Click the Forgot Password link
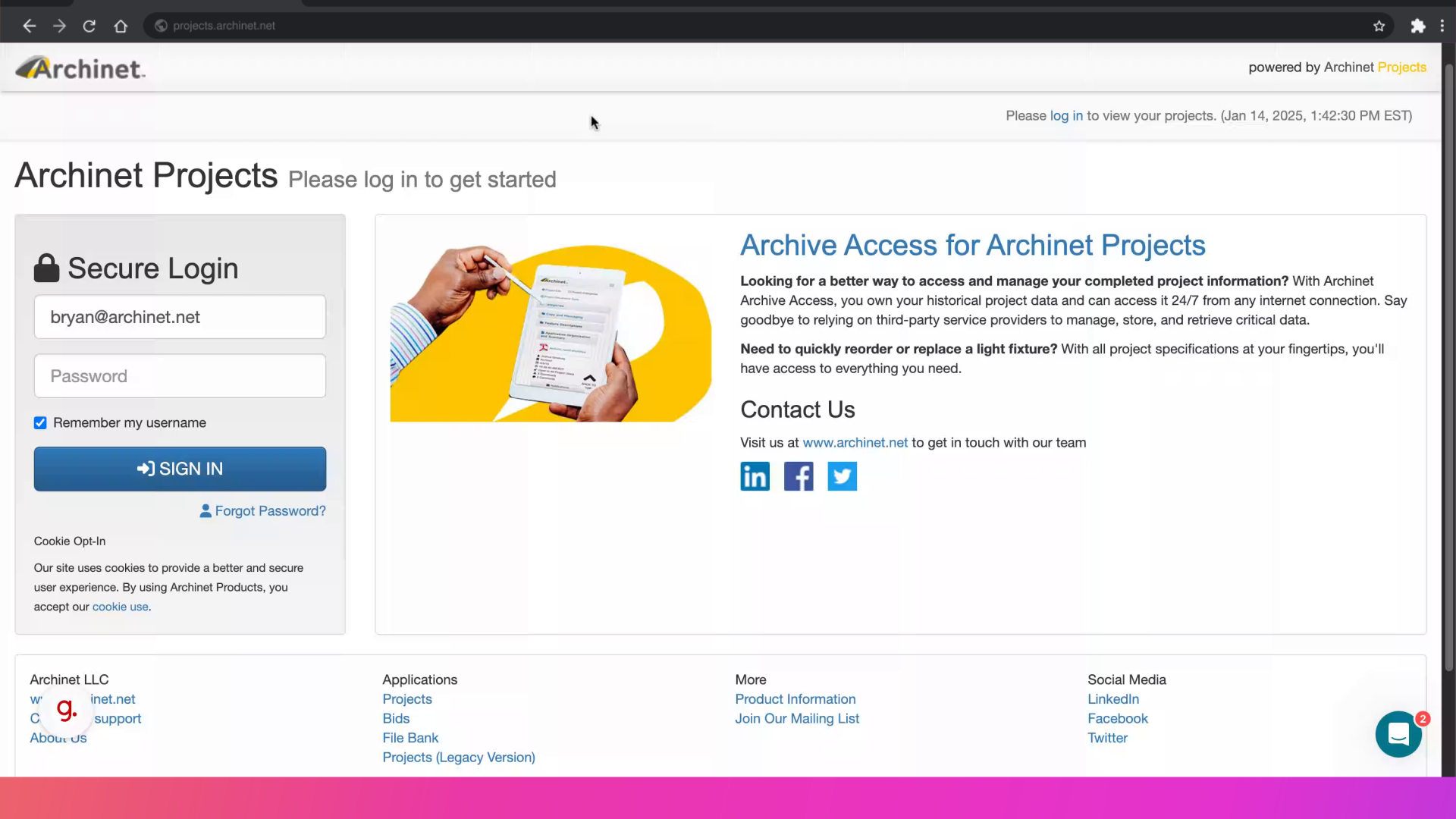This screenshot has height=819, width=1456. coord(270,510)
